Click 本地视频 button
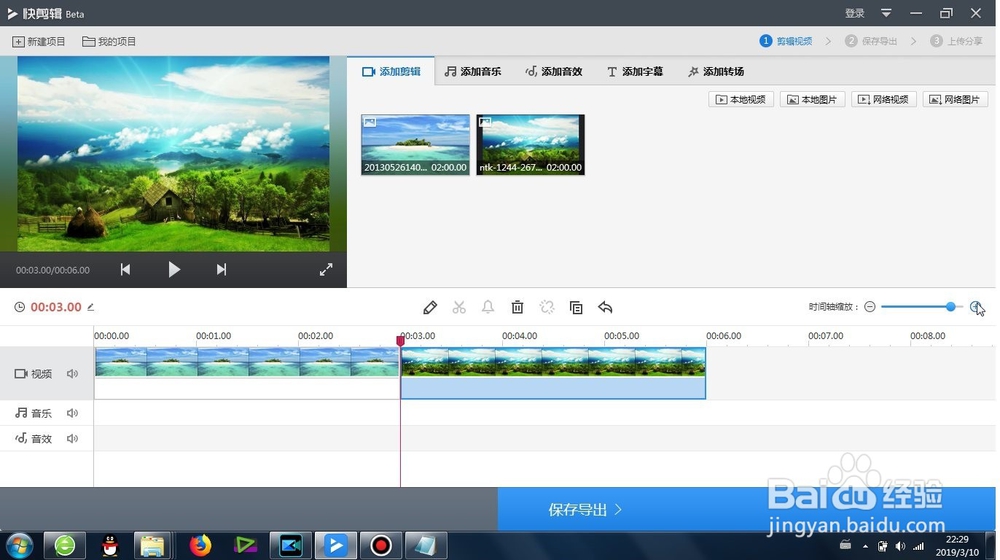Viewport: 1000px width, 560px height. click(x=741, y=99)
